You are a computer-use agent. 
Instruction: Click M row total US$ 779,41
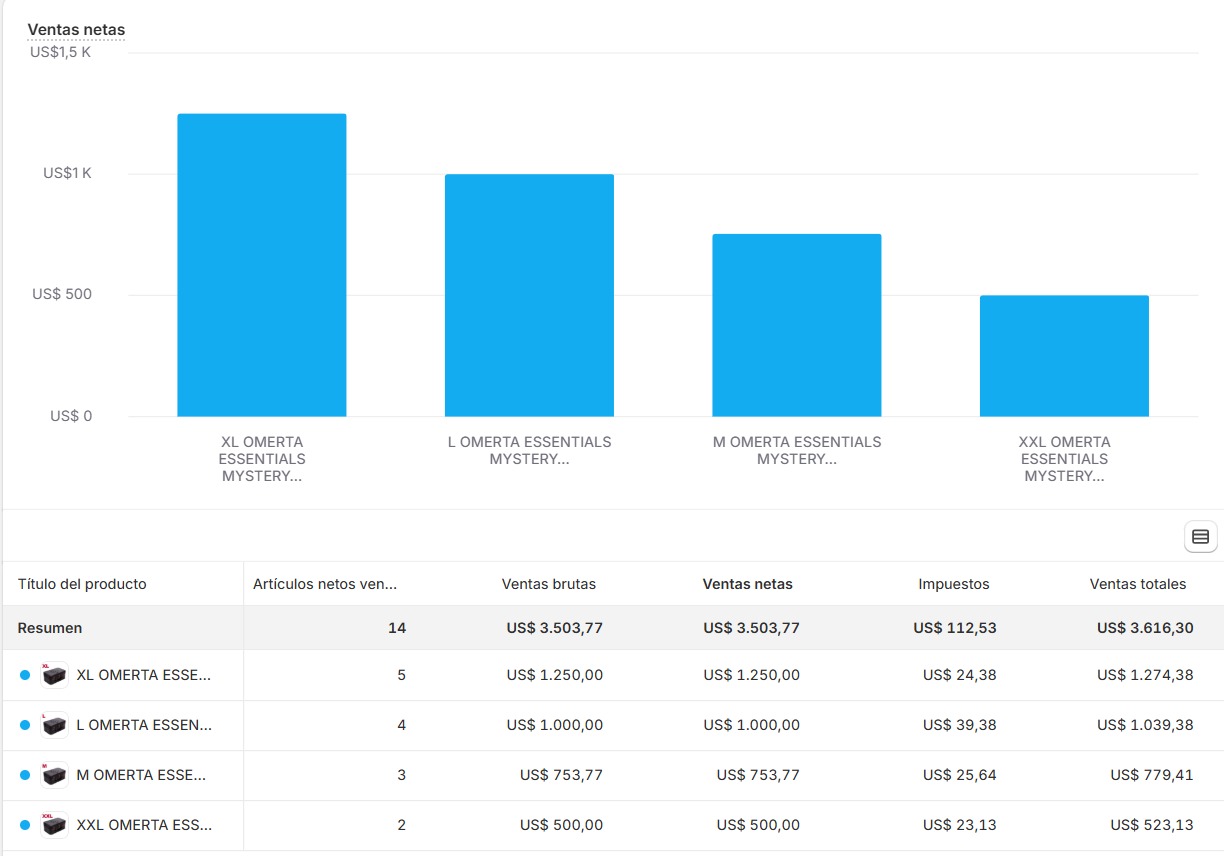pyautogui.click(x=1152, y=775)
